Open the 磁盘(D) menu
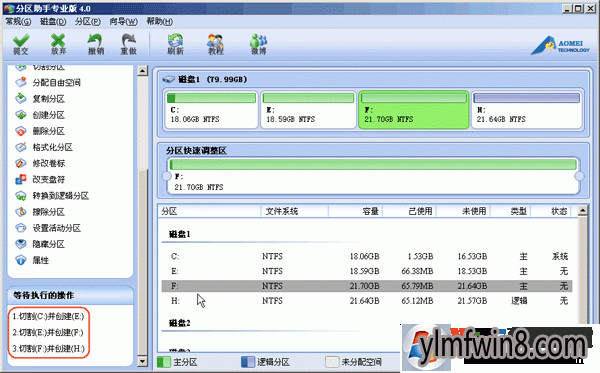This screenshot has width=600, height=373. (53, 22)
